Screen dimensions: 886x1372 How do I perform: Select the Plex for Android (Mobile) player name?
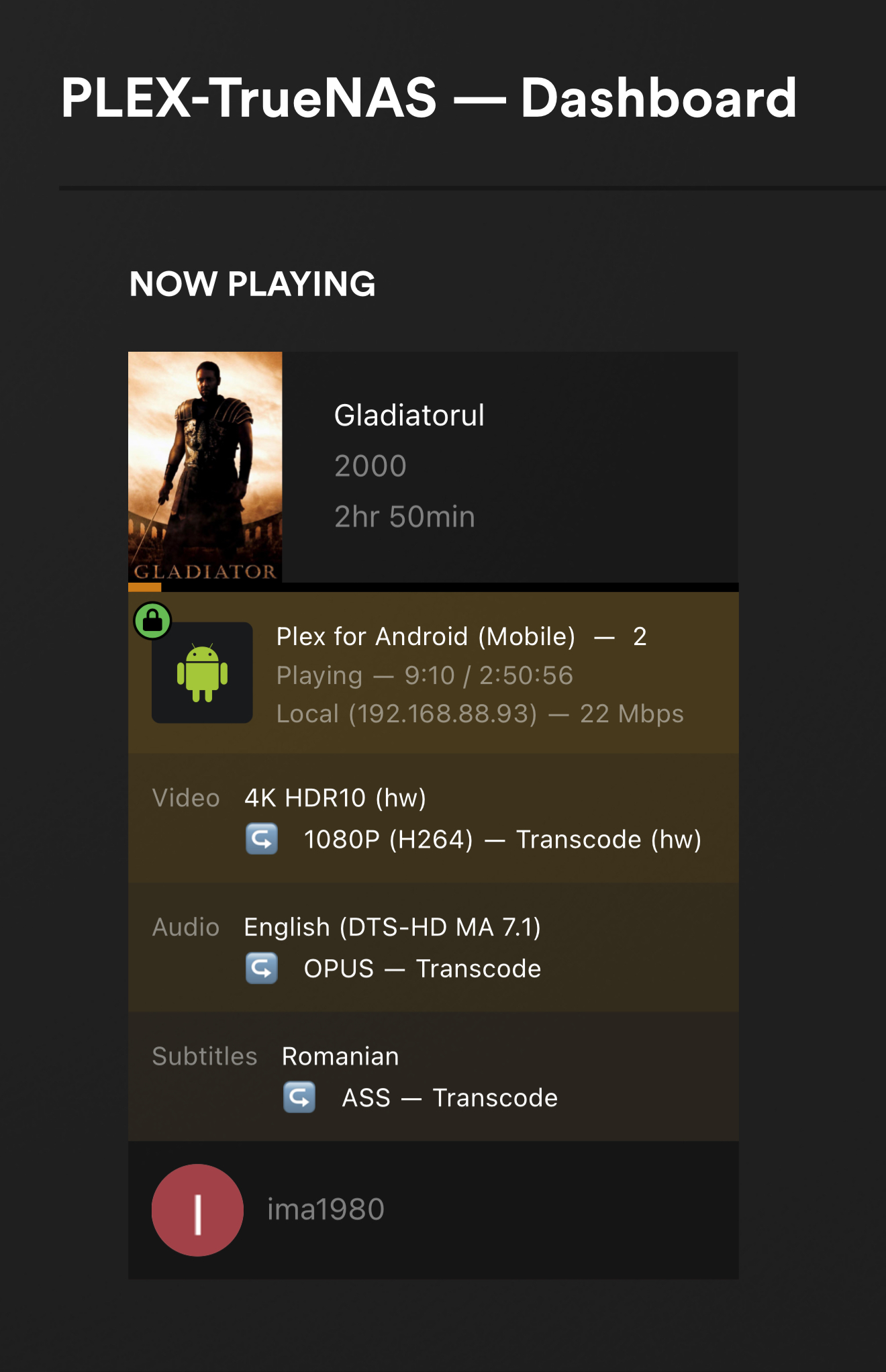426,636
